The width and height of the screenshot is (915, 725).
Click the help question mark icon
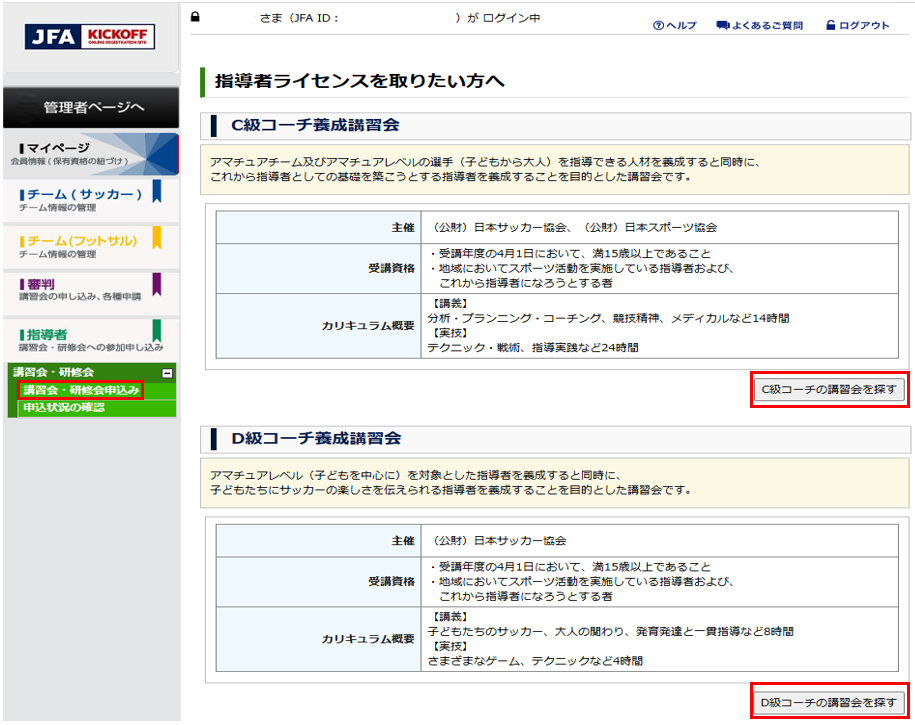tap(658, 26)
